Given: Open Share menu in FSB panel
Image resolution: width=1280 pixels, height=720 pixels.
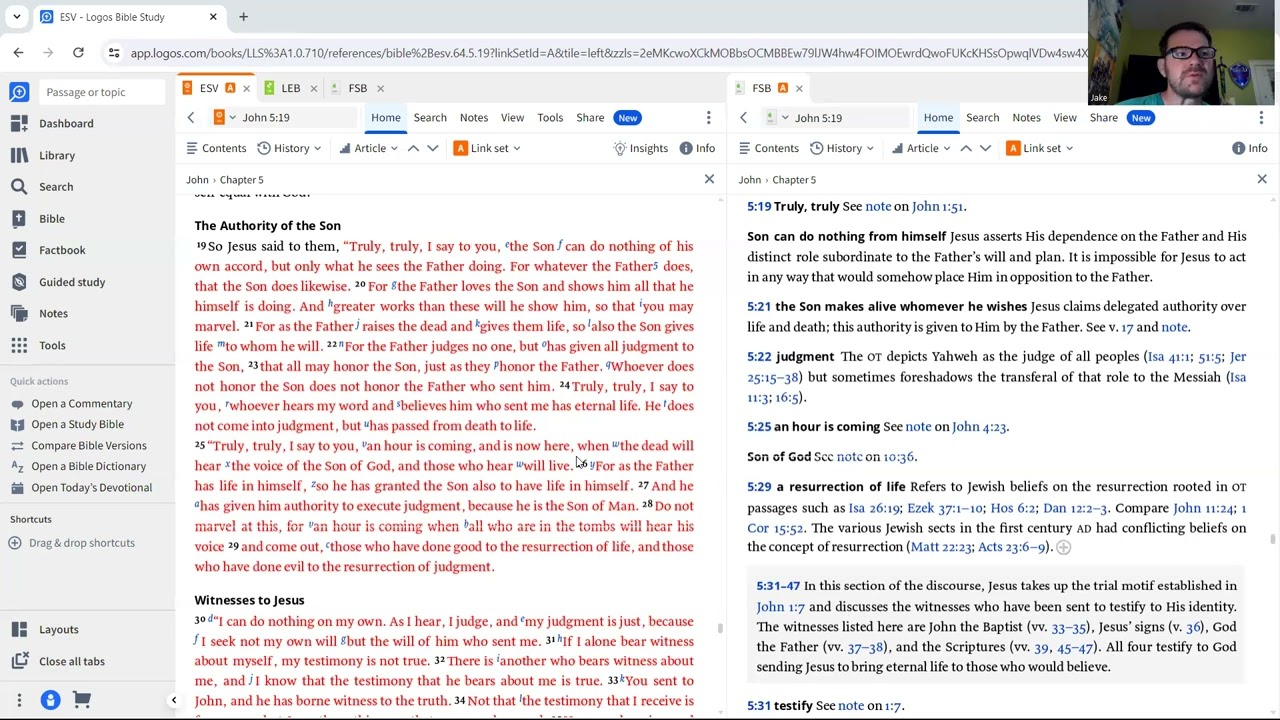Looking at the screenshot, I should pos(1104,118).
